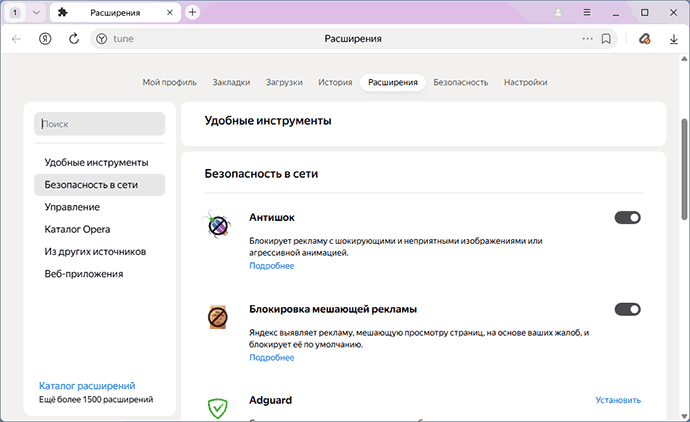The image size is (690, 422).
Task: Click Подробнее link under Антишок
Action: coord(272,266)
